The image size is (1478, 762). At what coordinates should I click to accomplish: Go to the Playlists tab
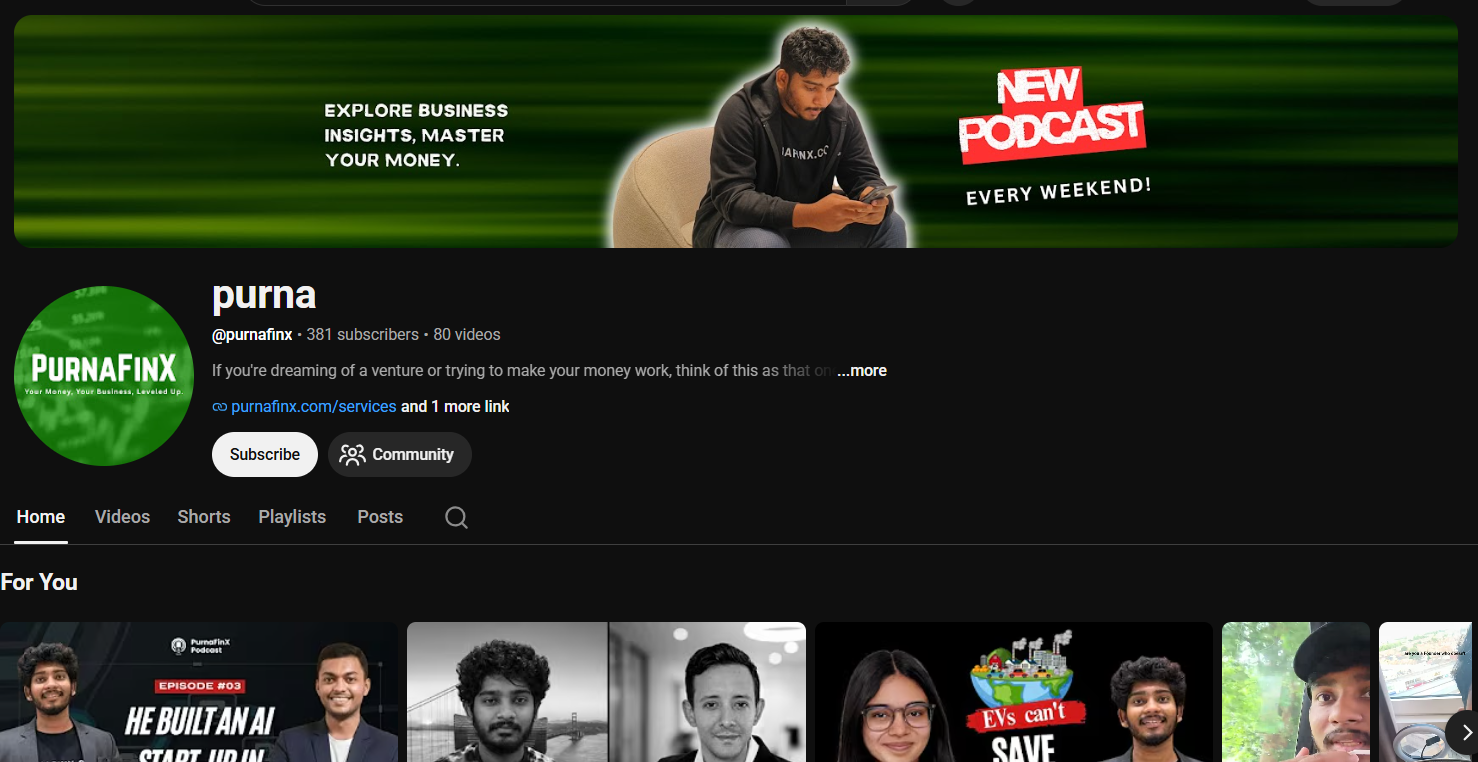click(x=292, y=517)
